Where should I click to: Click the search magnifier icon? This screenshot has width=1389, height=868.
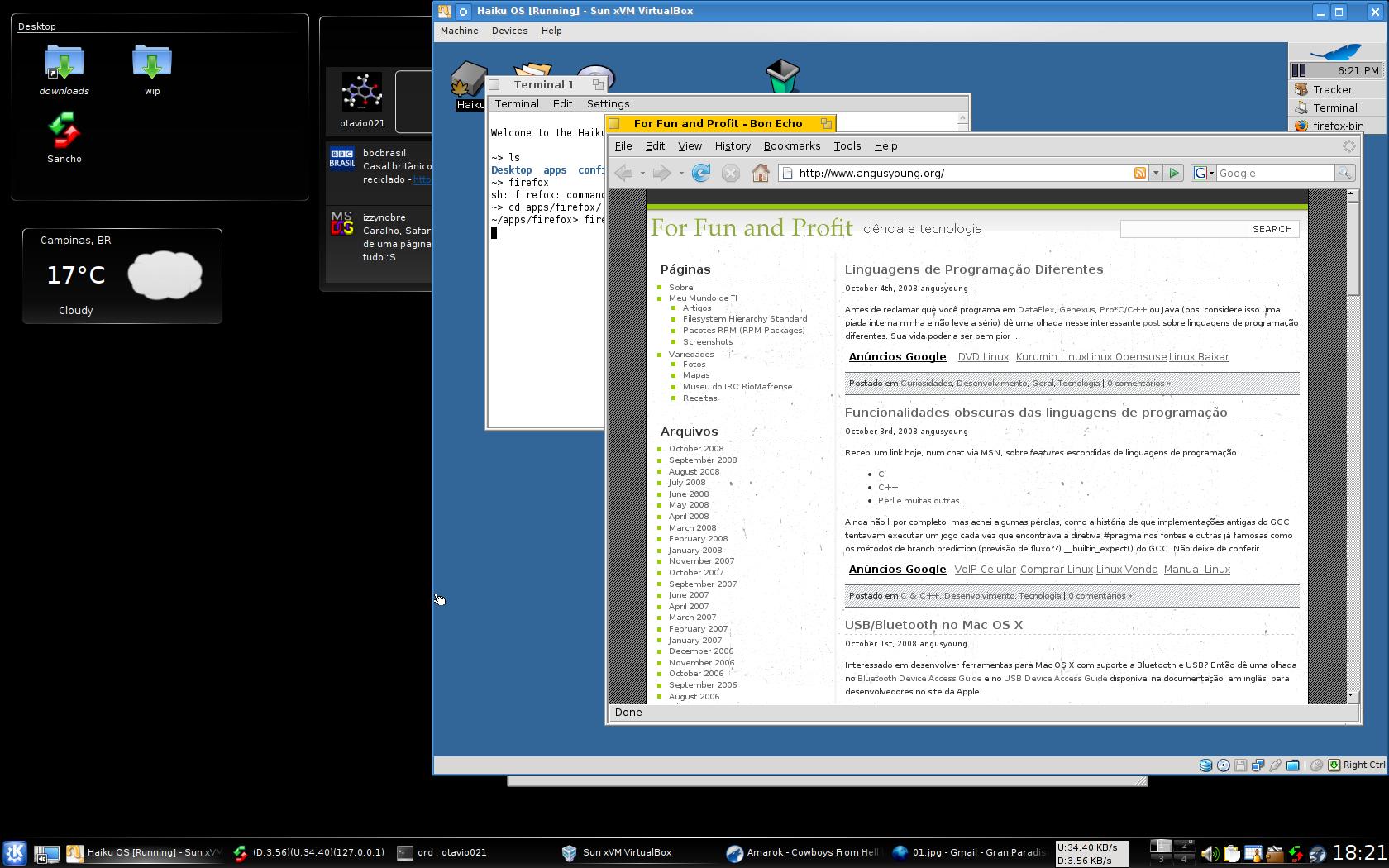[x=1344, y=173]
